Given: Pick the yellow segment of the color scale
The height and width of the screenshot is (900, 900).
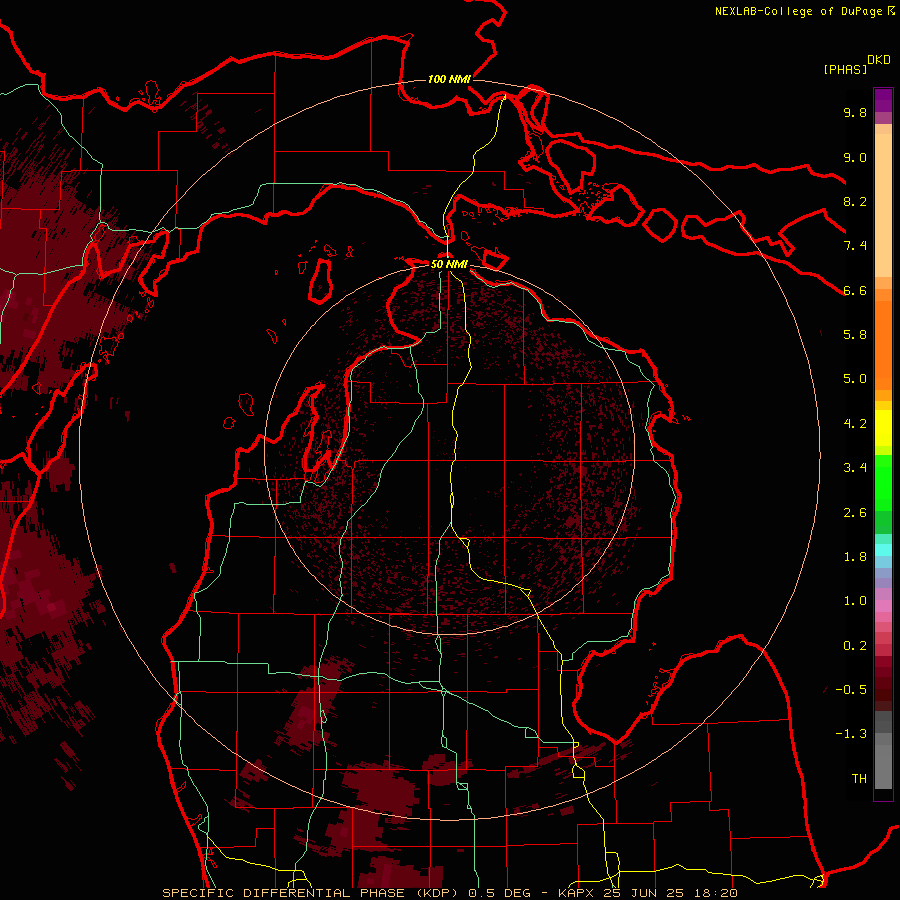Looking at the screenshot, I should 883,428.
